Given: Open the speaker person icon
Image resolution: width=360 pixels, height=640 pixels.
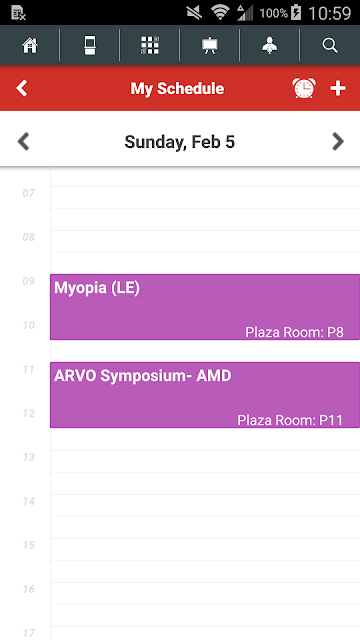Looking at the screenshot, I should pos(270,45).
